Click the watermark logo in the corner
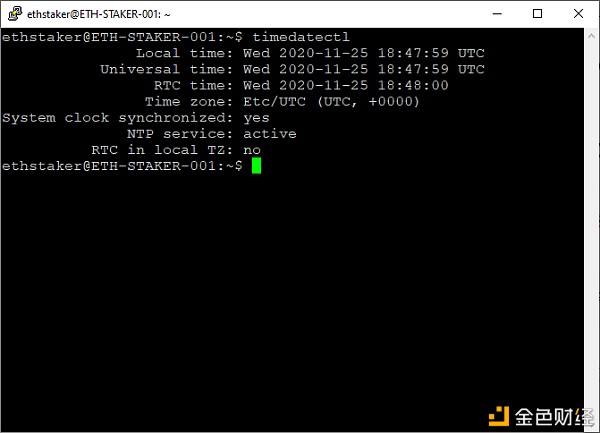This screenshot has width=600, height=433. point(541,417)
